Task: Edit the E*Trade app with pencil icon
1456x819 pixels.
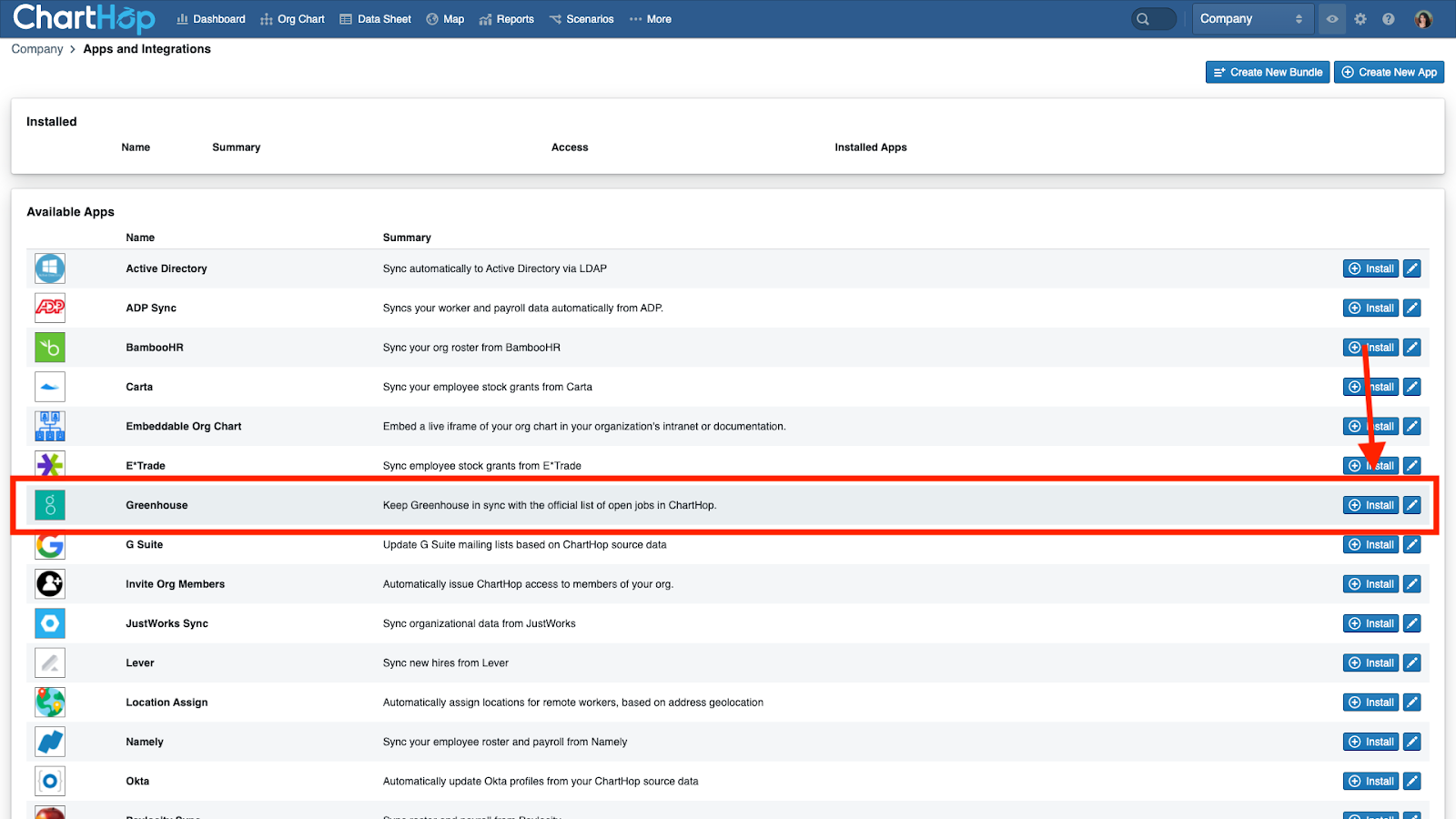Action: point(1412,465)
